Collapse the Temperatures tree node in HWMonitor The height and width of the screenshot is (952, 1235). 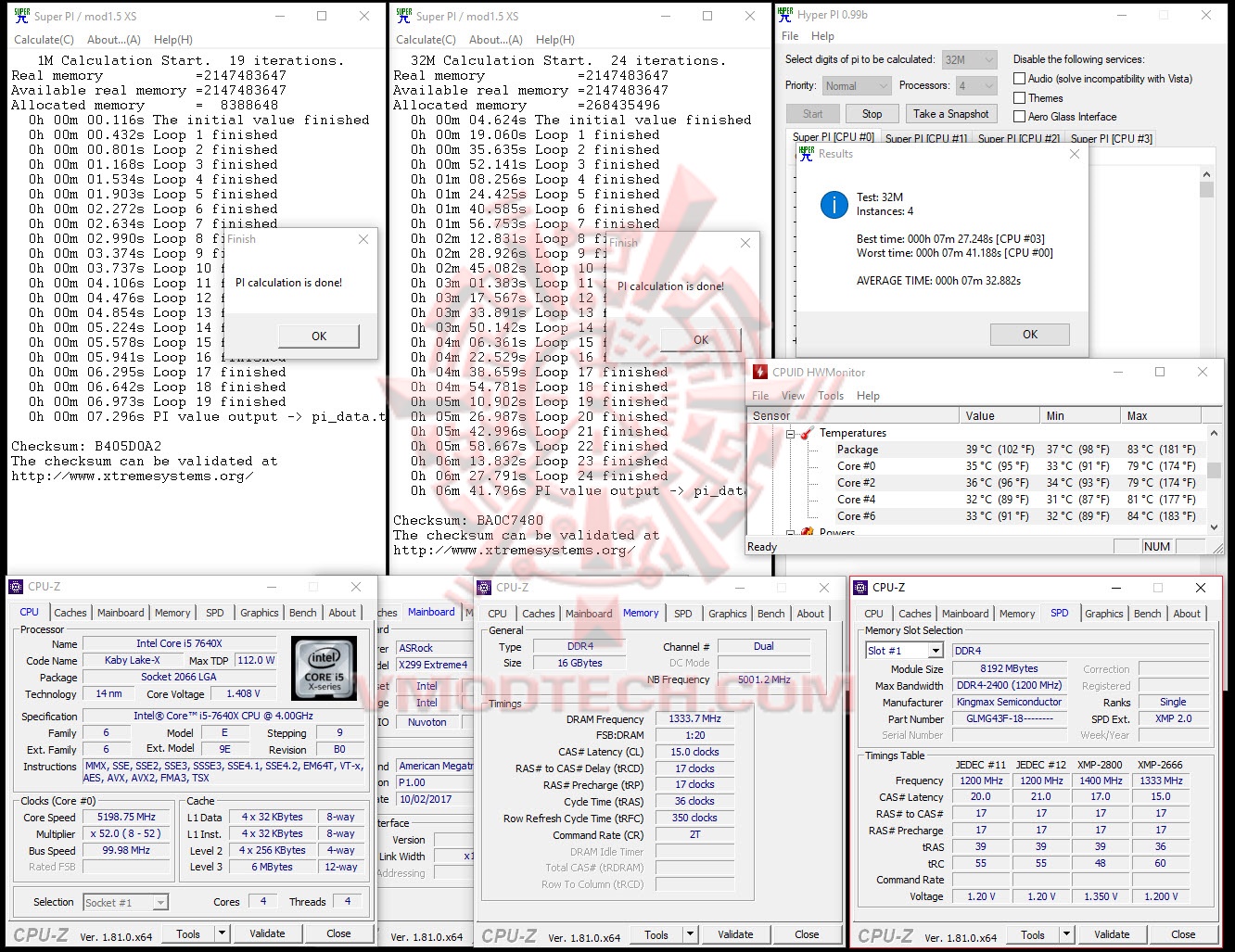pos(791,433)
